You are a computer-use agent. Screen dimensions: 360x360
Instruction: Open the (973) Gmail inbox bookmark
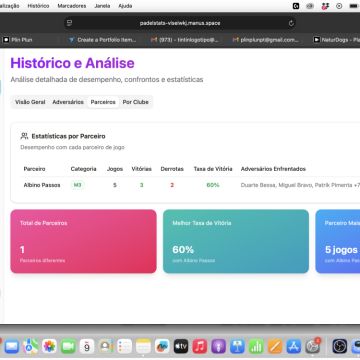point(184,40)
